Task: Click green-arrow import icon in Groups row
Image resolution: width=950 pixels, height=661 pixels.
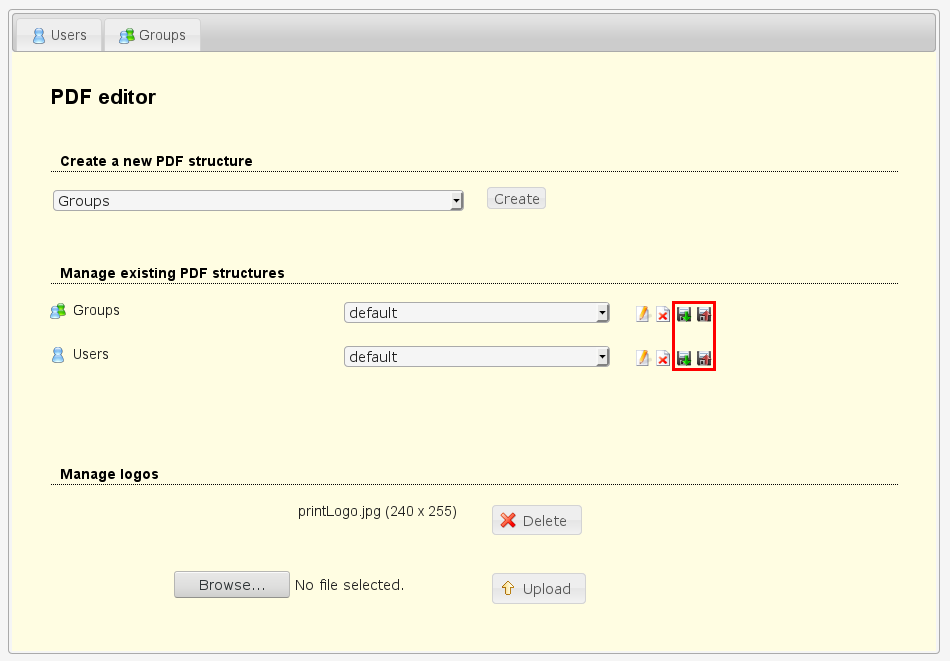Action: 684,314
